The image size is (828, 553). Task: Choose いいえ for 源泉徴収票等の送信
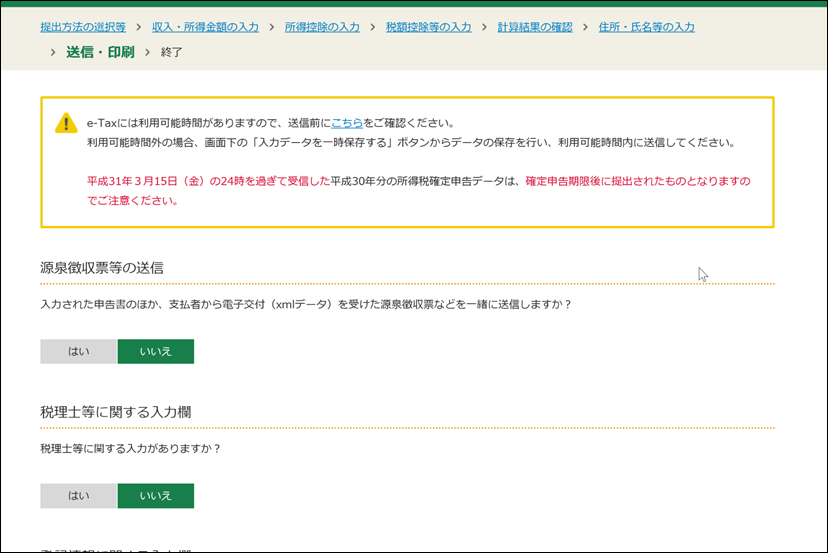tap(156, 351)
